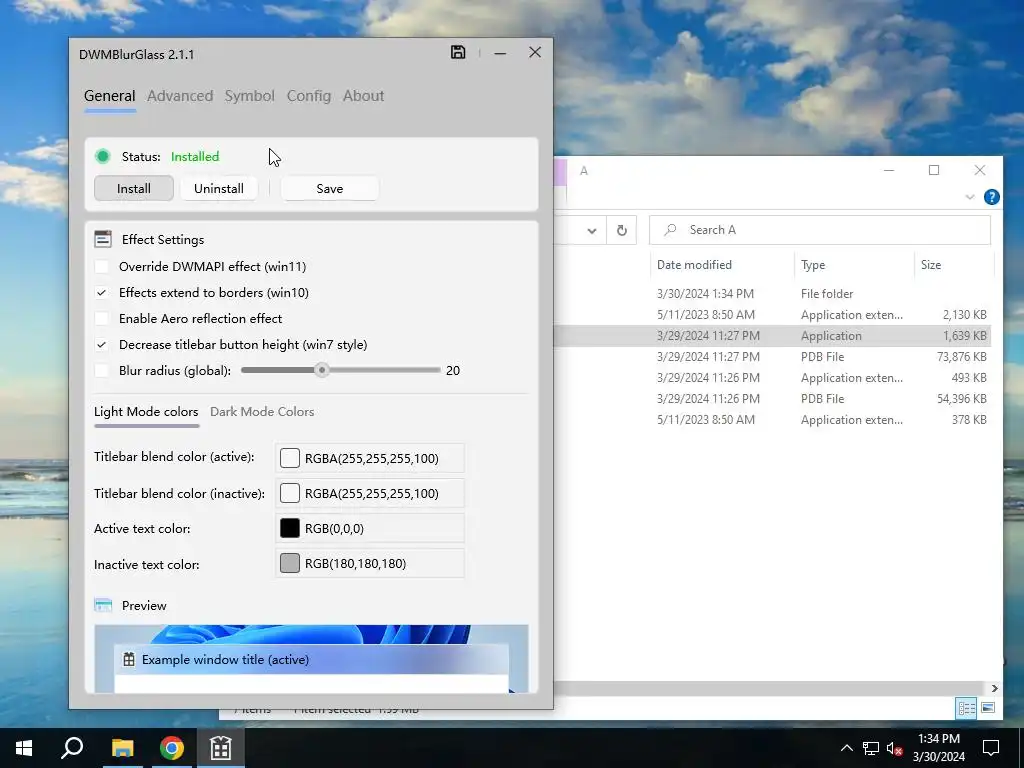Click the RGB(0,0,0) value text
The image size is (1024, 768).
334,529
